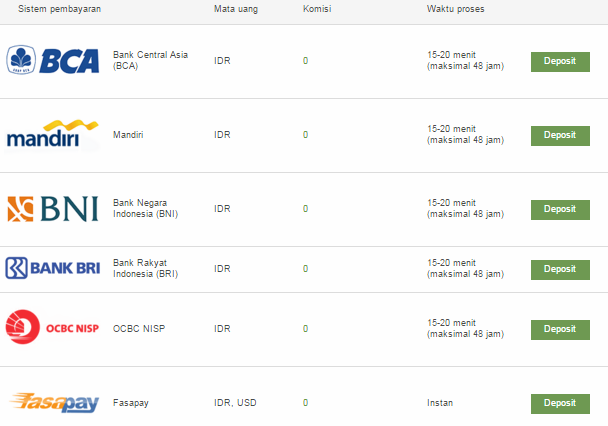Select the 'OCBC NISP' name text

139,329
